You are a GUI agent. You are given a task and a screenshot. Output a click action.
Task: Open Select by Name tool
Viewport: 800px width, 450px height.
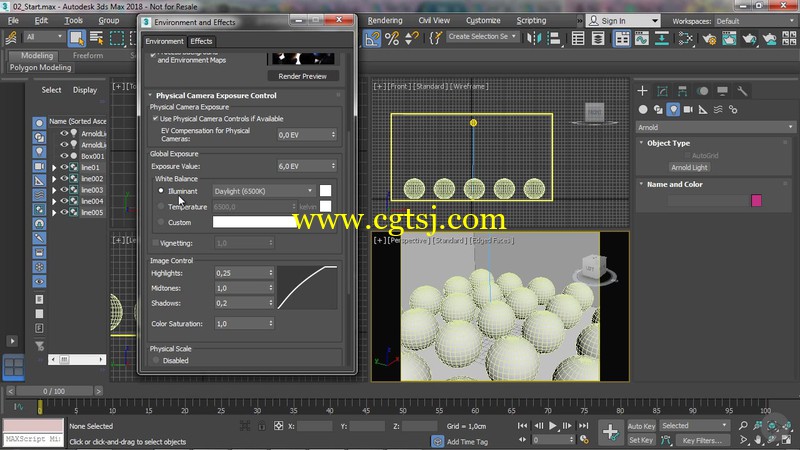[96, 38]
